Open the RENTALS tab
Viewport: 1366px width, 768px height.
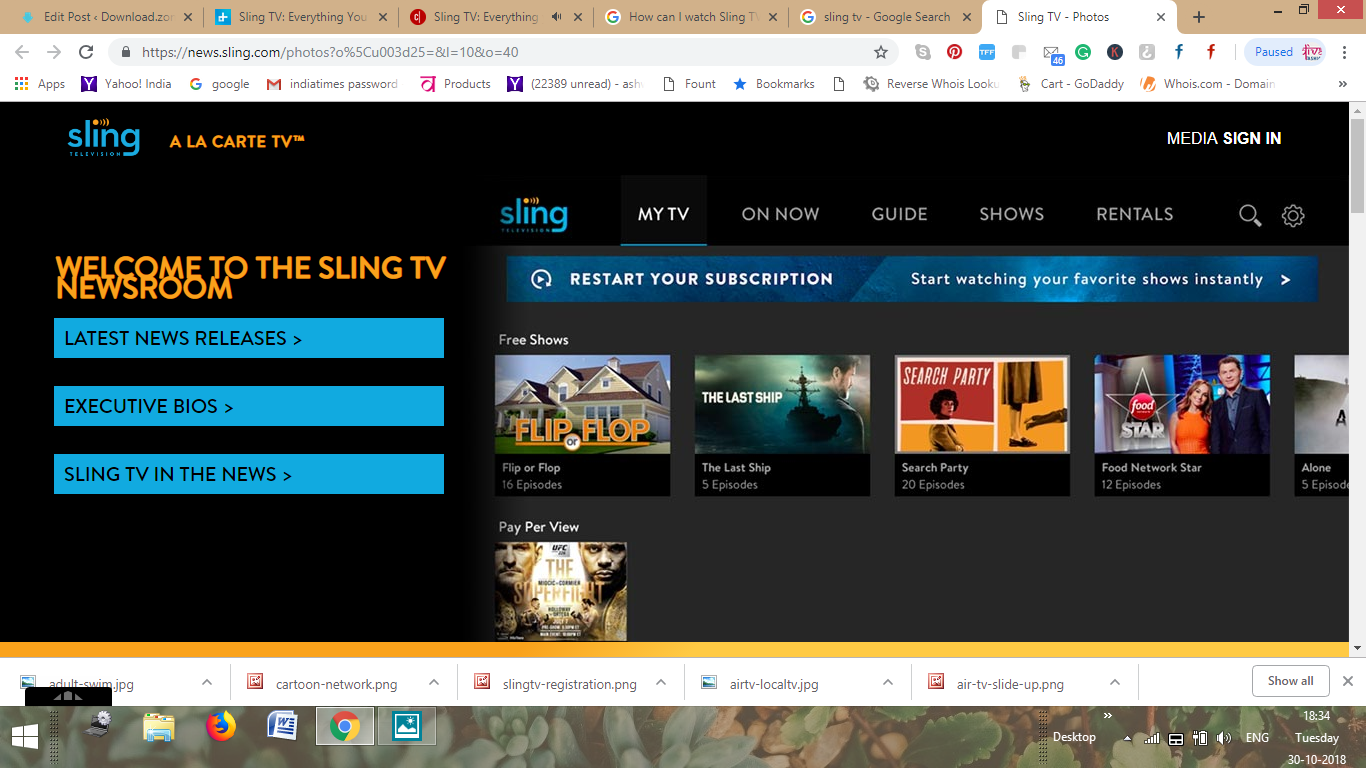point(1135,214)
